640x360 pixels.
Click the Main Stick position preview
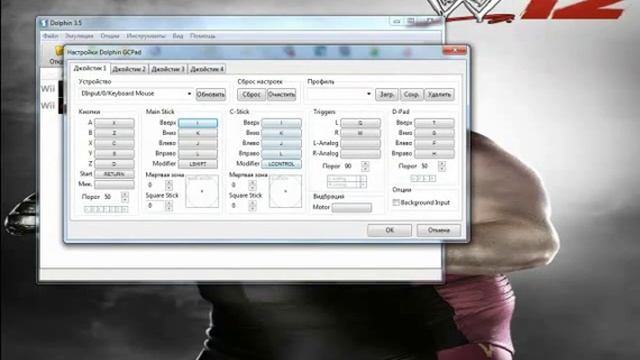(x=202, y=191)
